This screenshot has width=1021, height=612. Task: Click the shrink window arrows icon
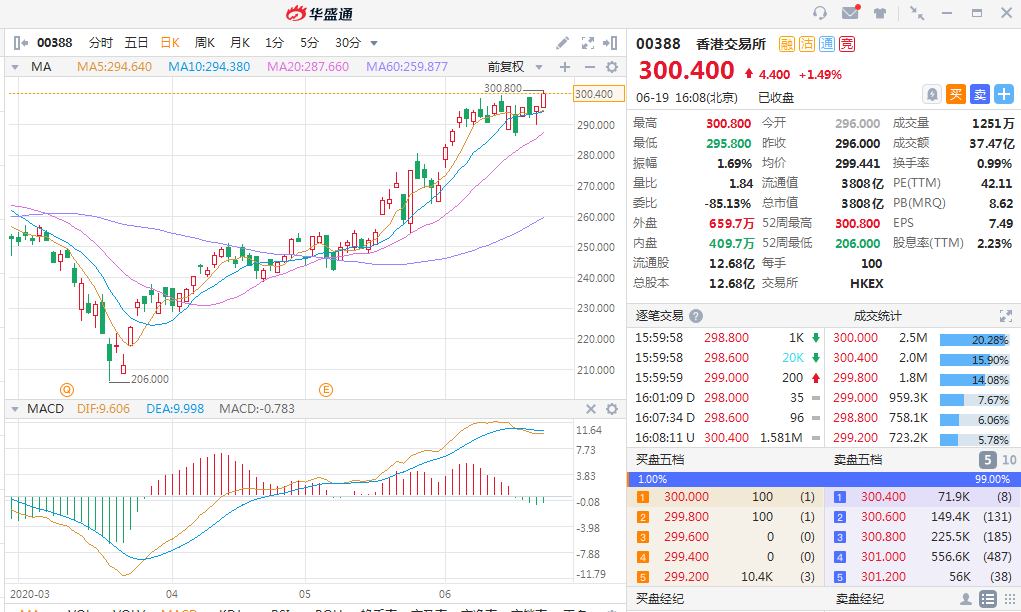[917, 13]
